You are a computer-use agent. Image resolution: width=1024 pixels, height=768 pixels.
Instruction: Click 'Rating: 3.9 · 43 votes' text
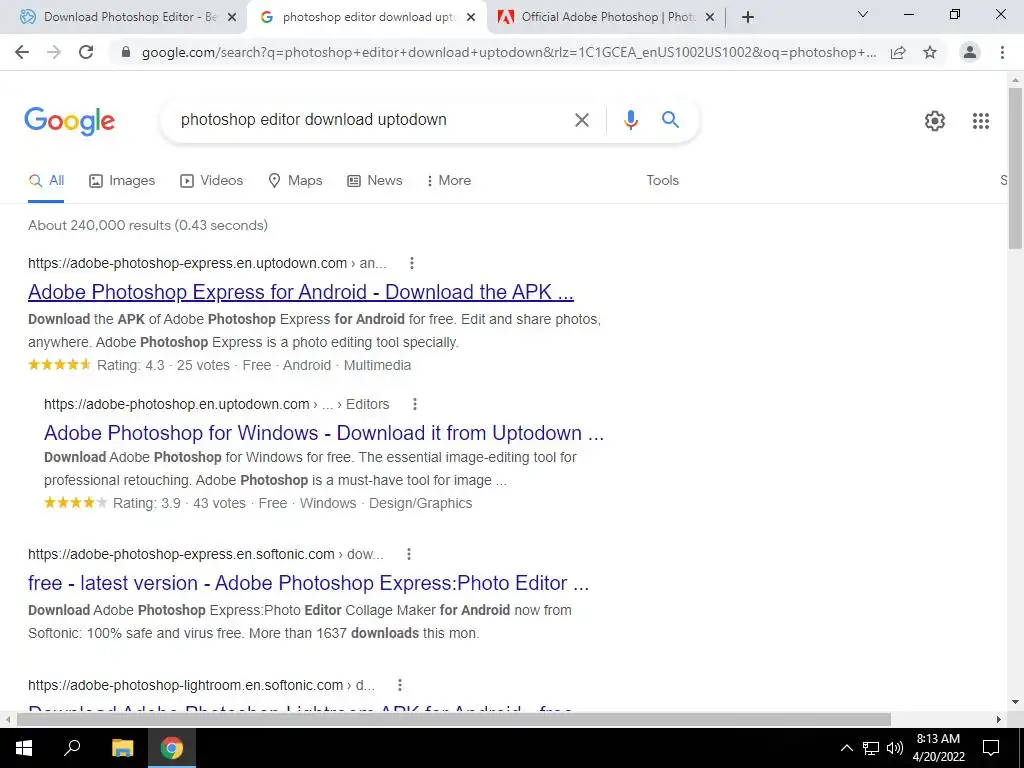(x=180, y=504)
